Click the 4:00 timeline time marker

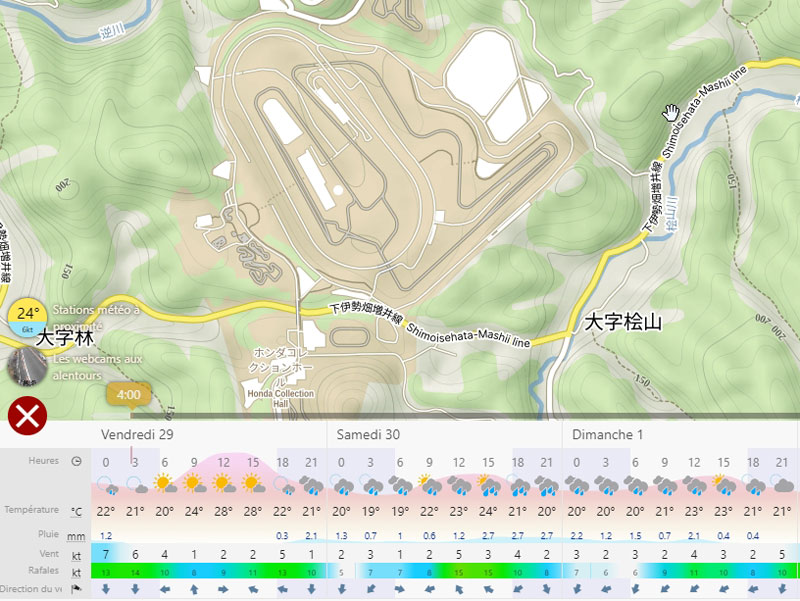(128, 395)
